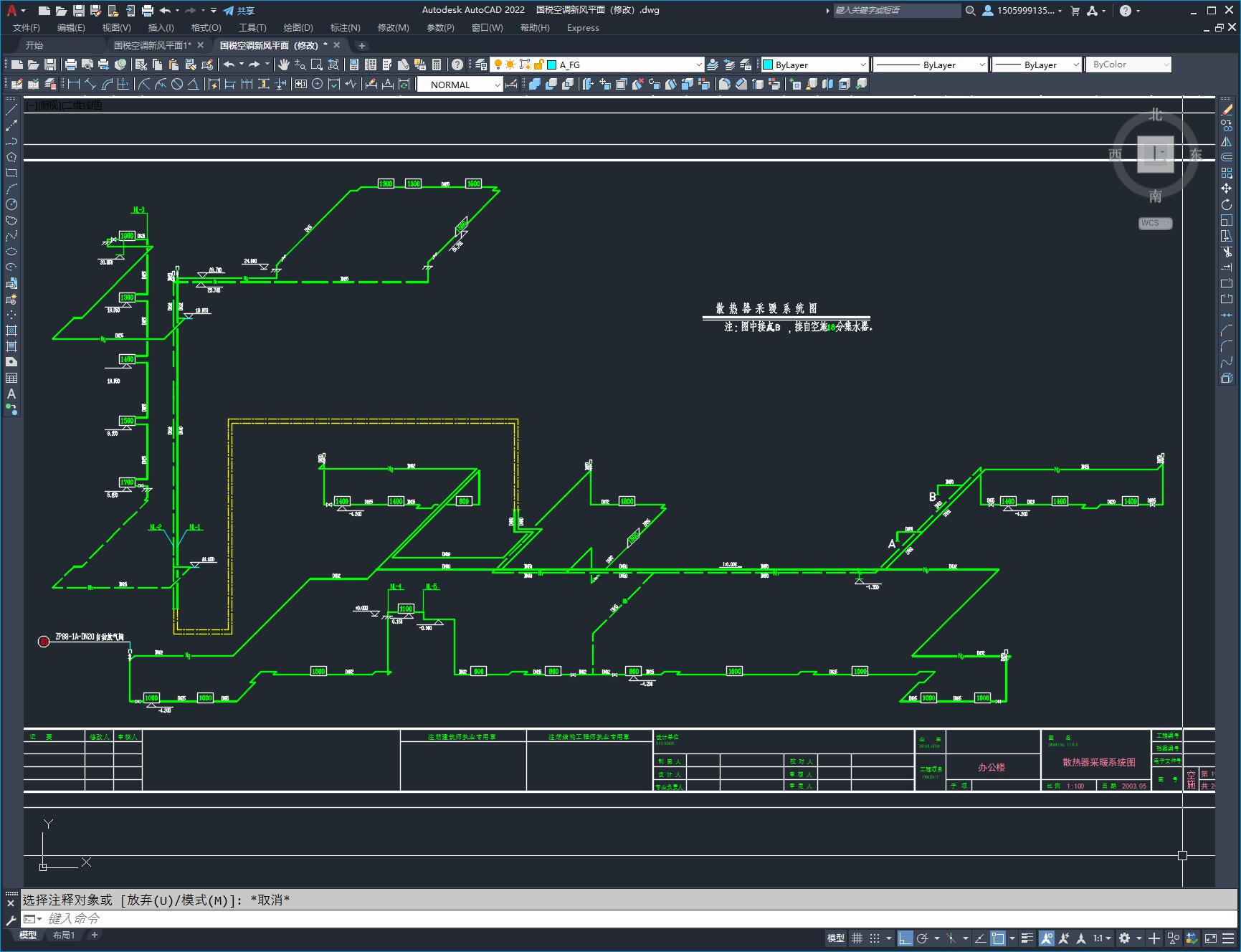The width and height of the screenshot is (1241, 952).
Task: Expand the quick access toolbar customize arrow
Action: (x=214, y=11)
